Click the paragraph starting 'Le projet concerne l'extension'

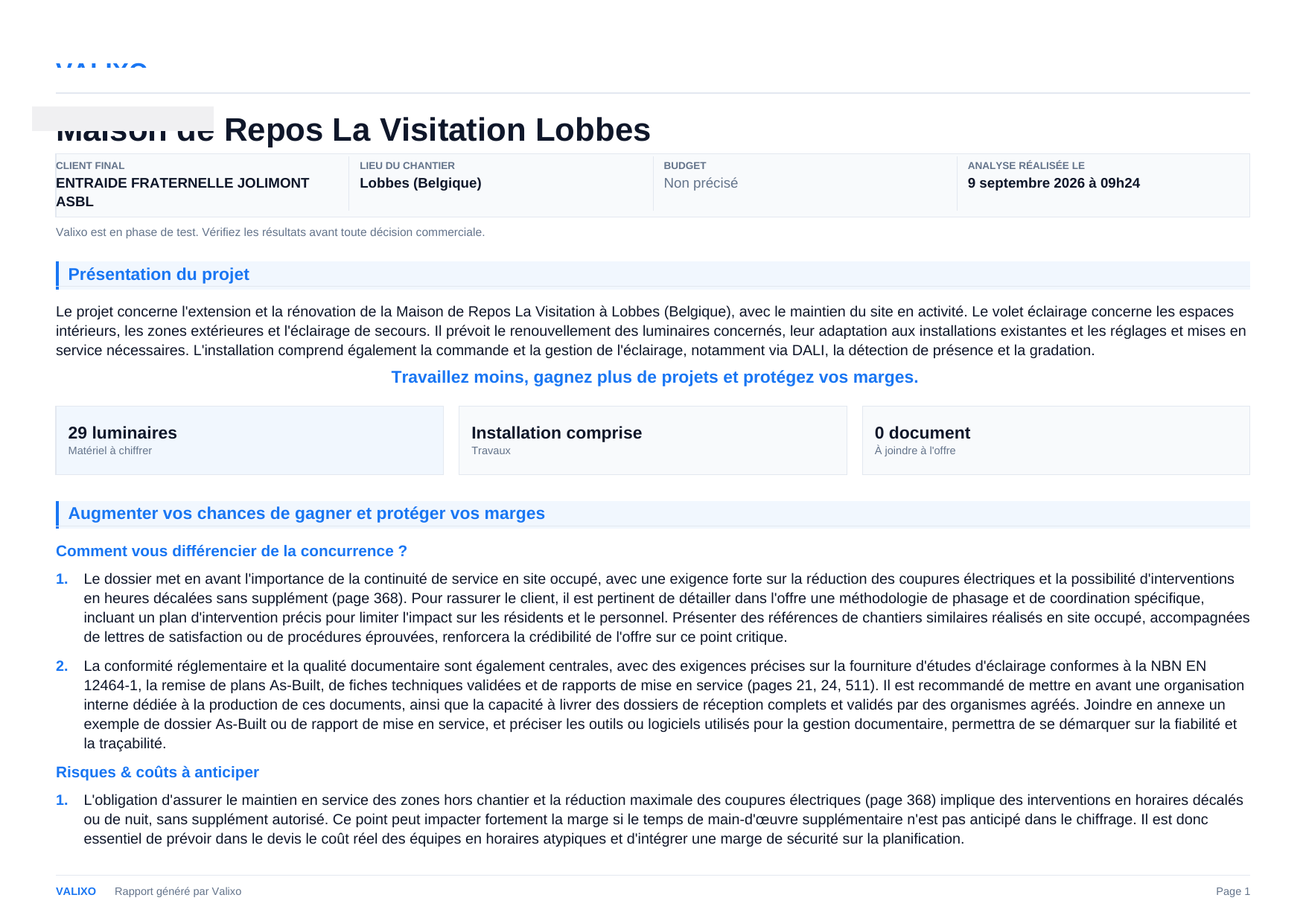[x=652, y=331]
